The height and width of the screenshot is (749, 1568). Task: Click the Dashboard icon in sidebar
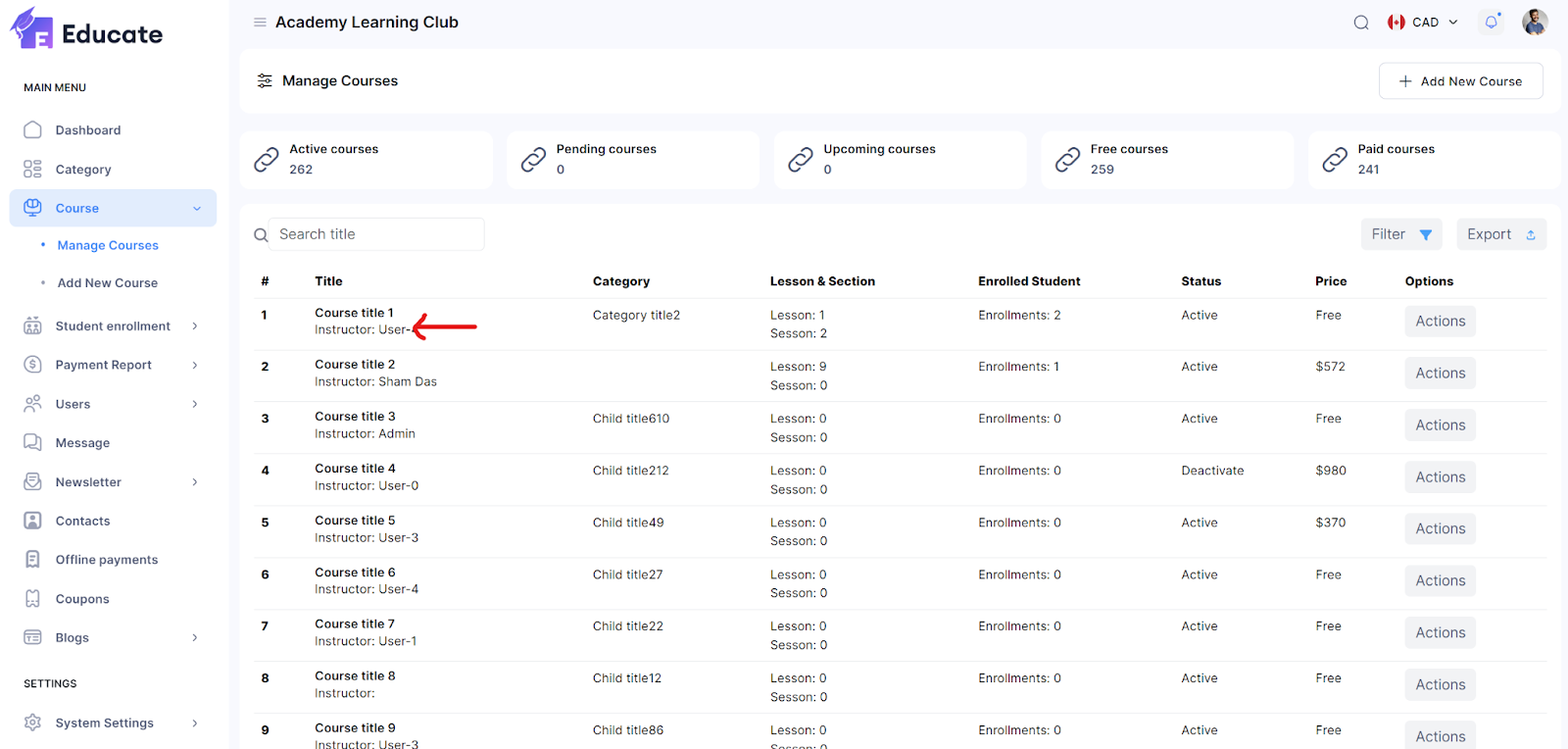[x=32, y=130]
